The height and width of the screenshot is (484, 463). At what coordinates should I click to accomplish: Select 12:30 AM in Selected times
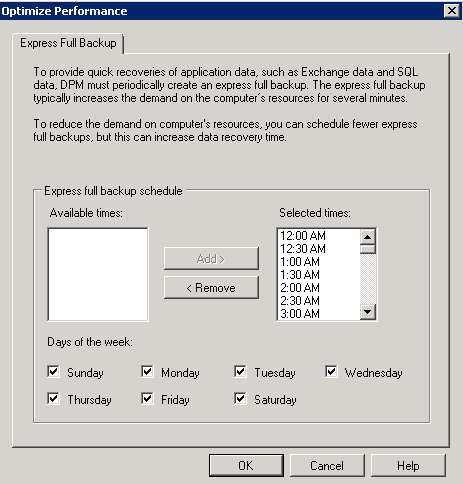click(319, 249)
